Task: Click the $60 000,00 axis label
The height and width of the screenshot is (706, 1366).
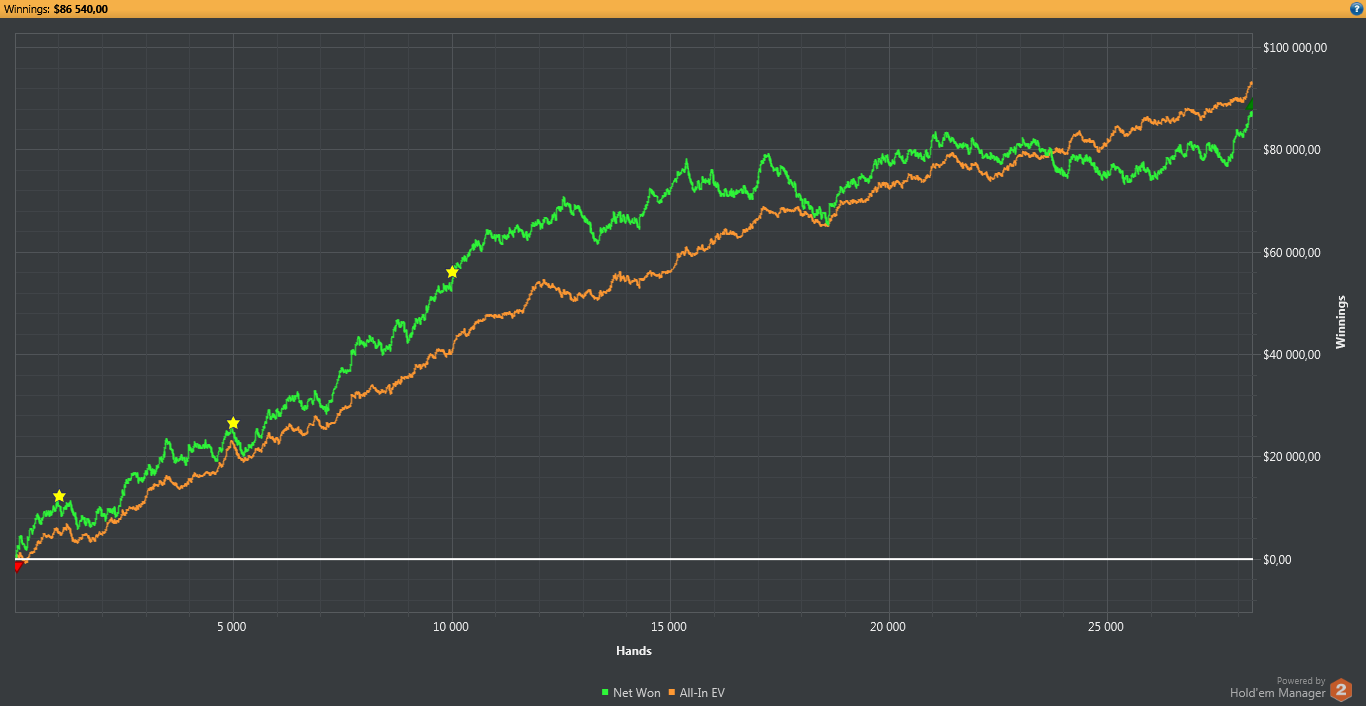Action: [x=1292, y=253]
